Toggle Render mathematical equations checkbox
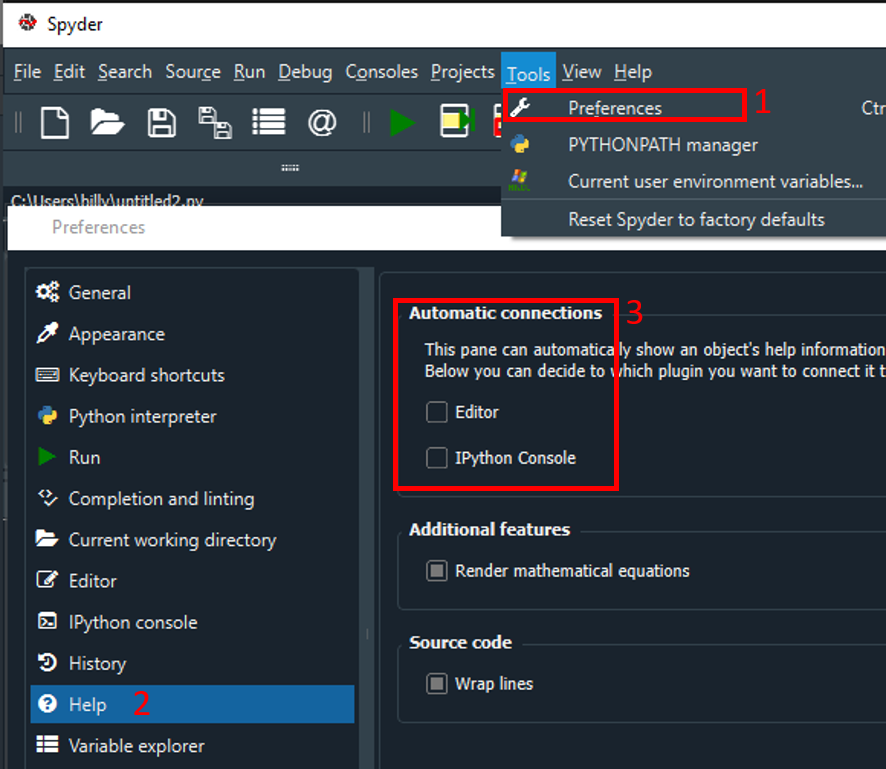 437,571
